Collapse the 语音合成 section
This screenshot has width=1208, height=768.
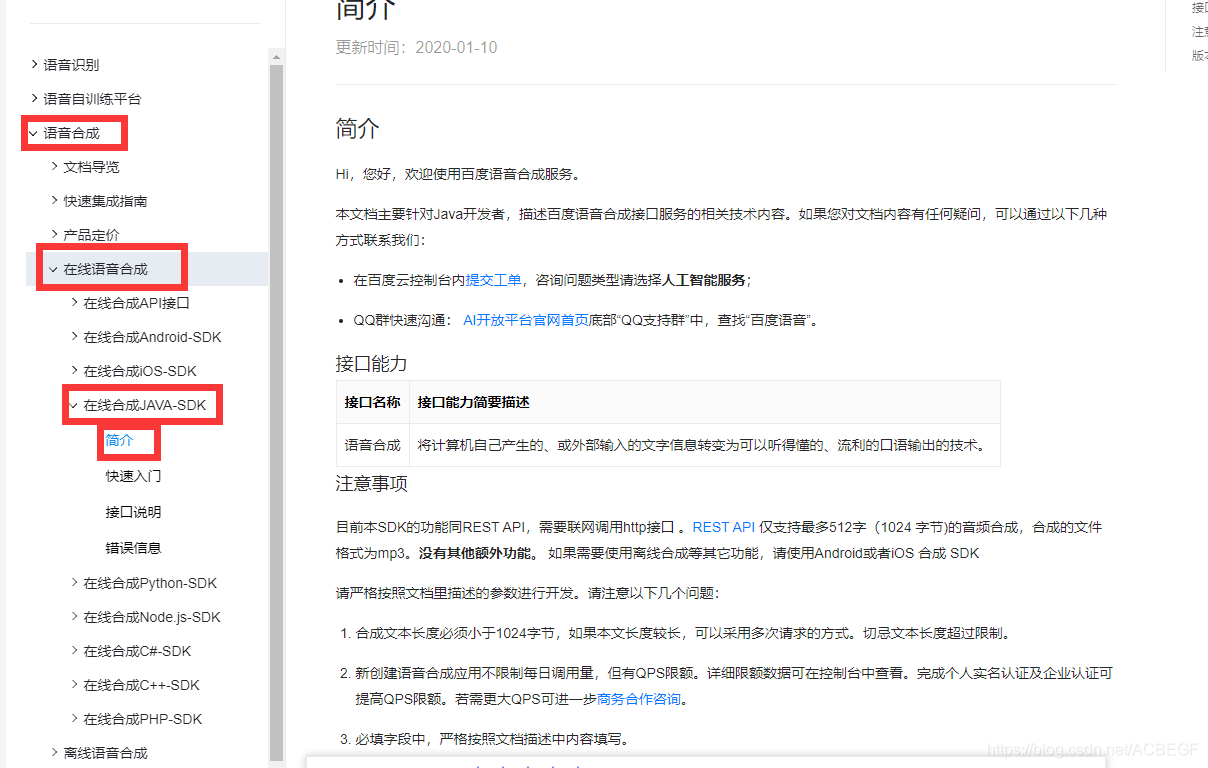74,132
